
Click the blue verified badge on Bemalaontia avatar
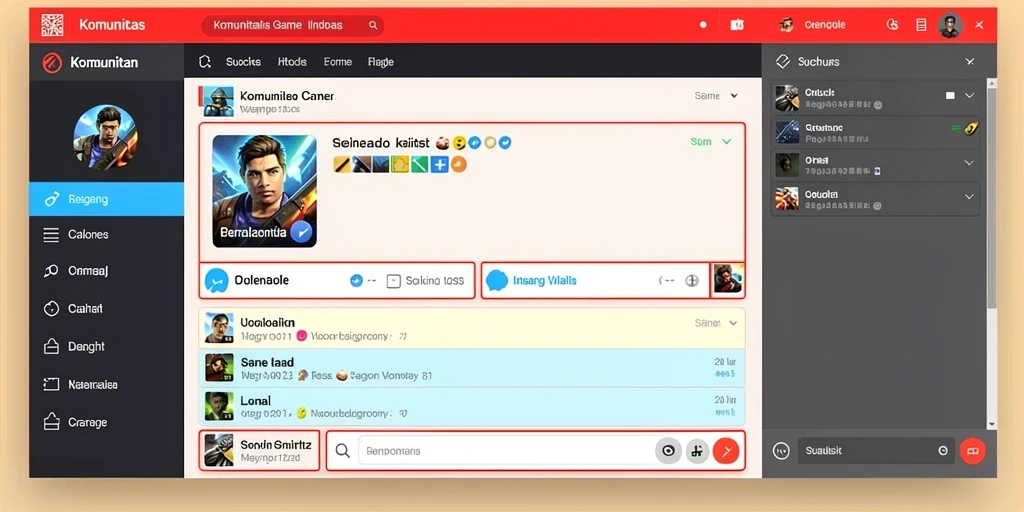click(301, 232)
